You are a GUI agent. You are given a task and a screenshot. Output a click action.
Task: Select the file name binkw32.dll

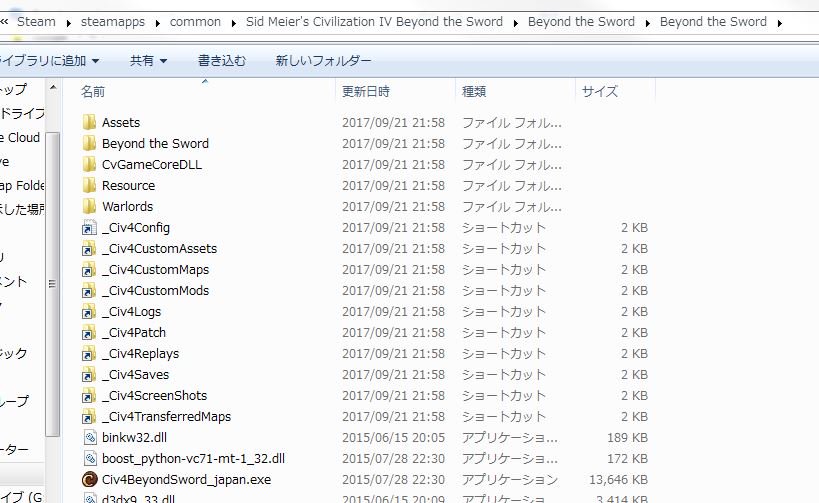pos(134,438)
